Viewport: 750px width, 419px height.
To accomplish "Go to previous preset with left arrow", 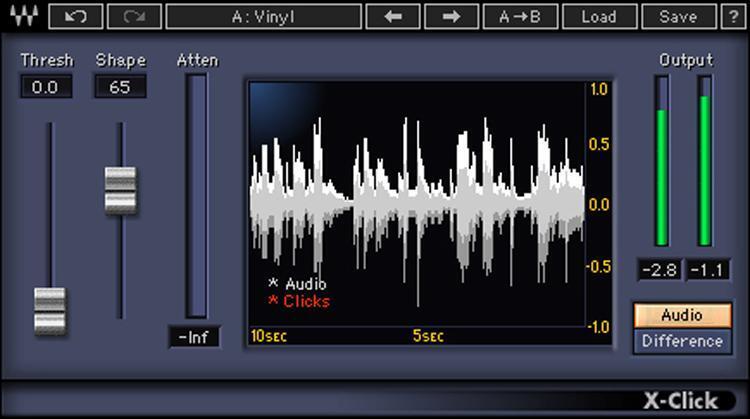I will tap(392, 16).
